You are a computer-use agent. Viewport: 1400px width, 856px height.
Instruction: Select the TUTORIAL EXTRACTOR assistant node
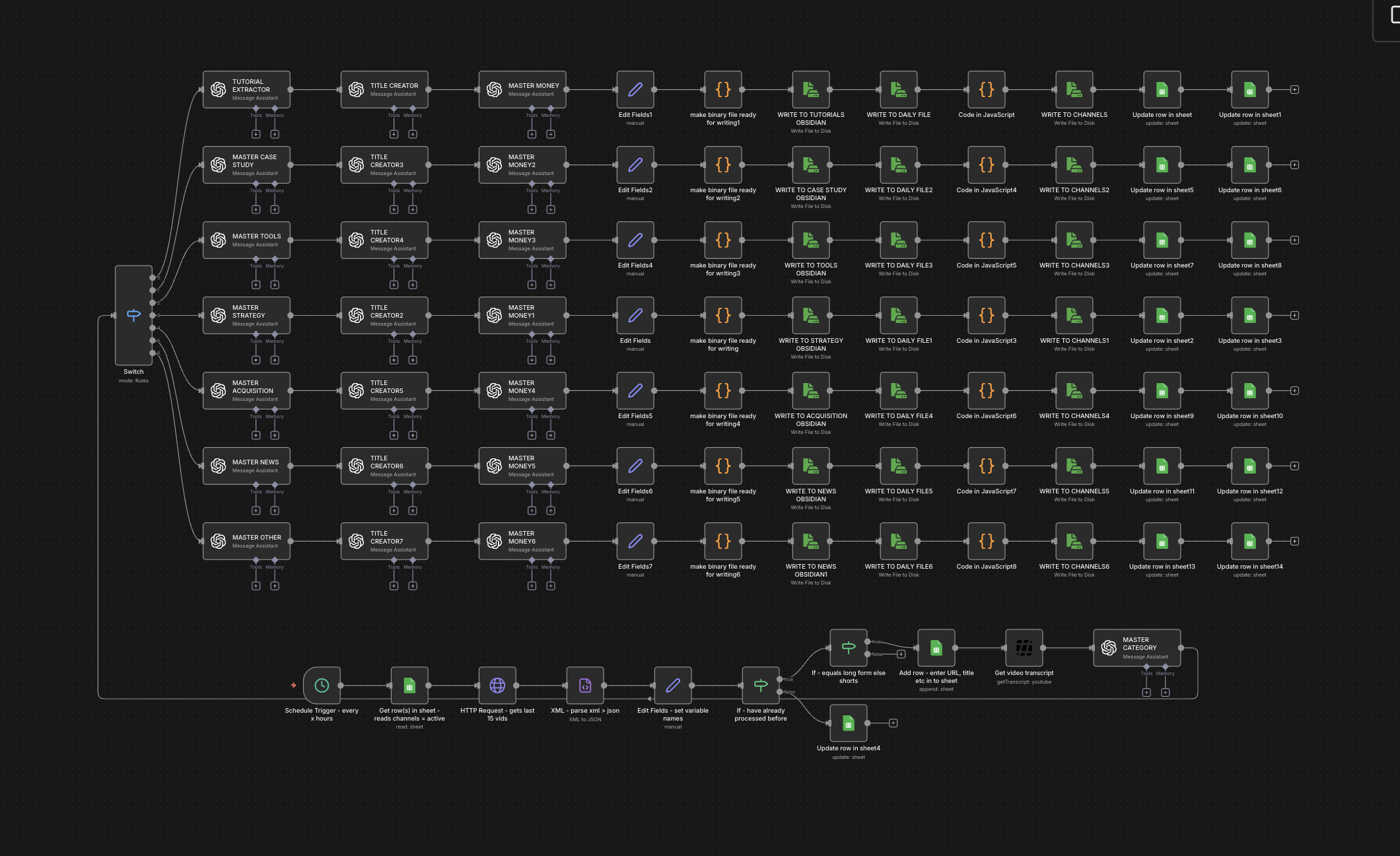246,89
